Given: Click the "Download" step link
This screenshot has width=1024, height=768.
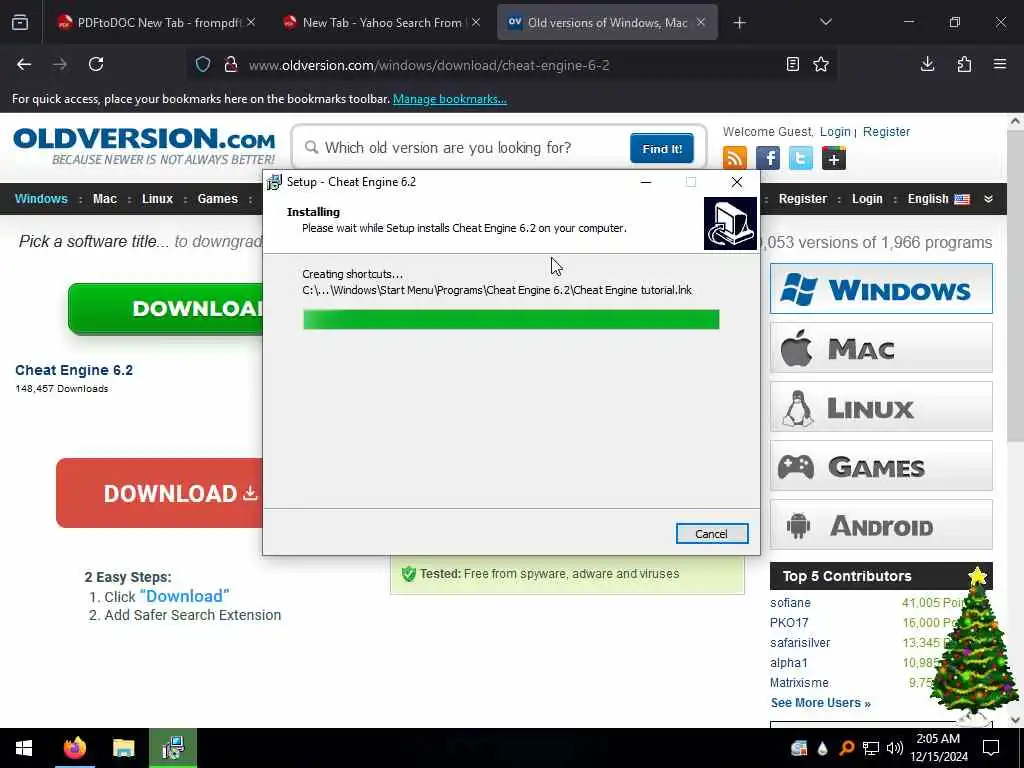Looking at the screenshot, I should (184, 596).
